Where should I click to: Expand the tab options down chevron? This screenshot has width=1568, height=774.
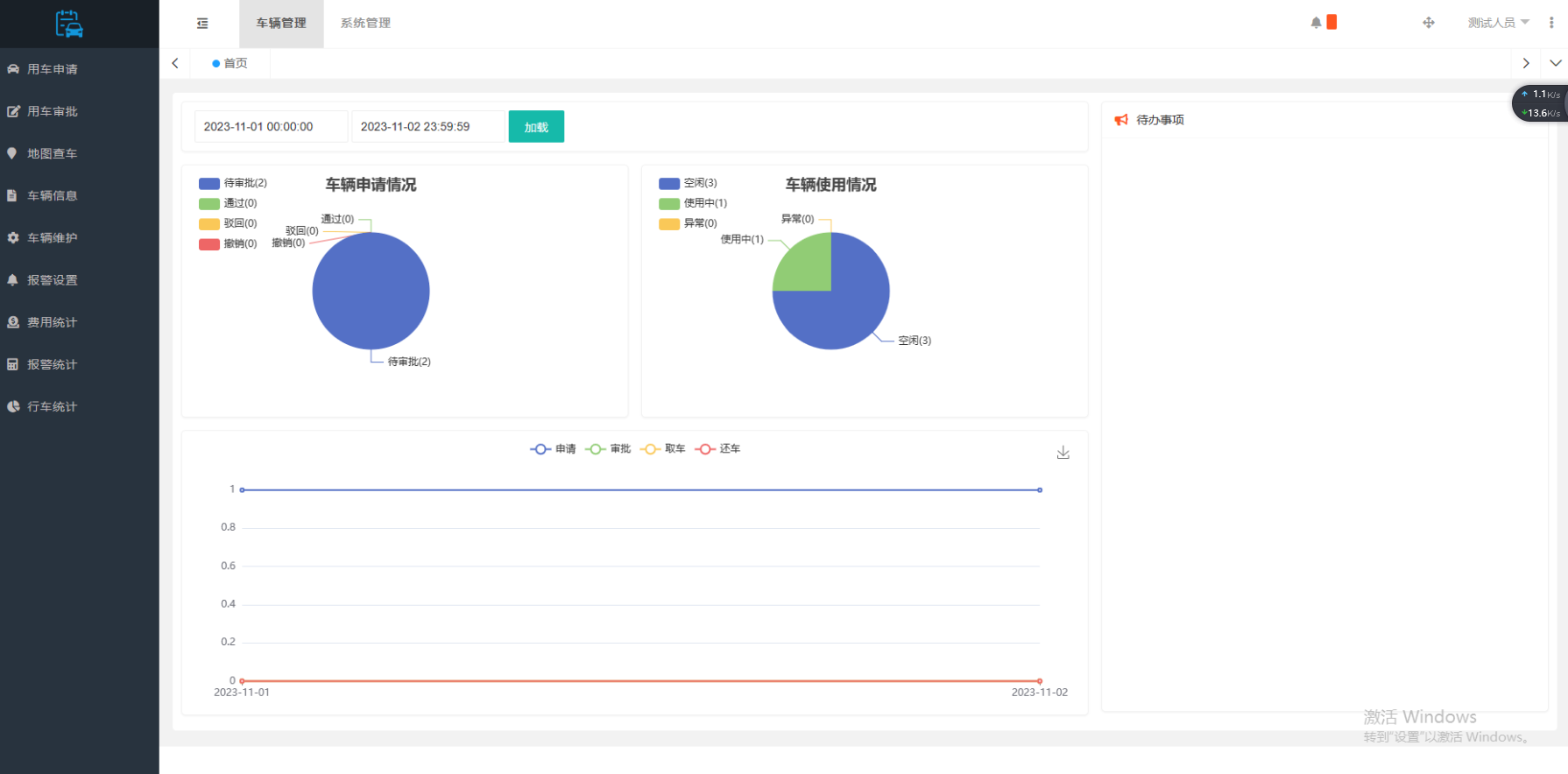coord(1556,63)
